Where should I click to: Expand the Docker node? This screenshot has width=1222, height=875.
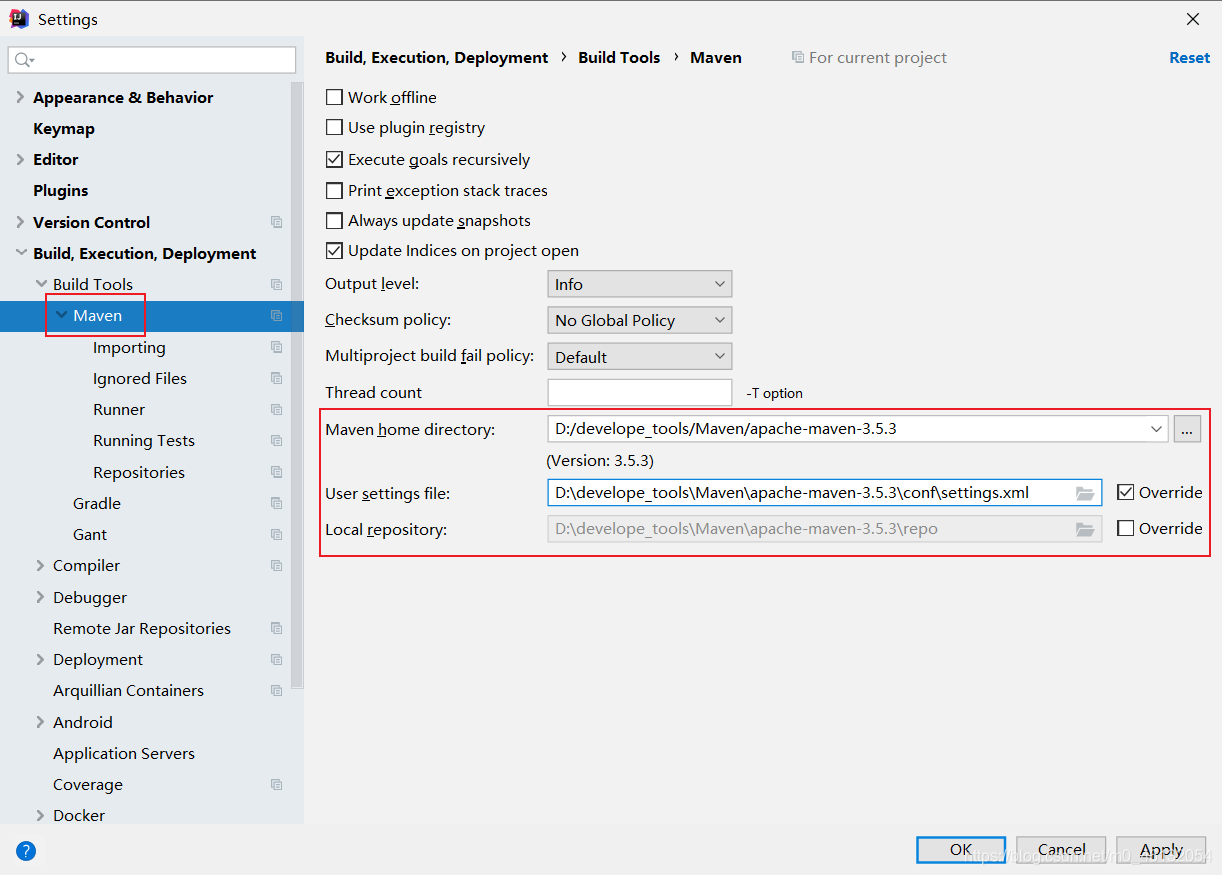click(41, 815)
